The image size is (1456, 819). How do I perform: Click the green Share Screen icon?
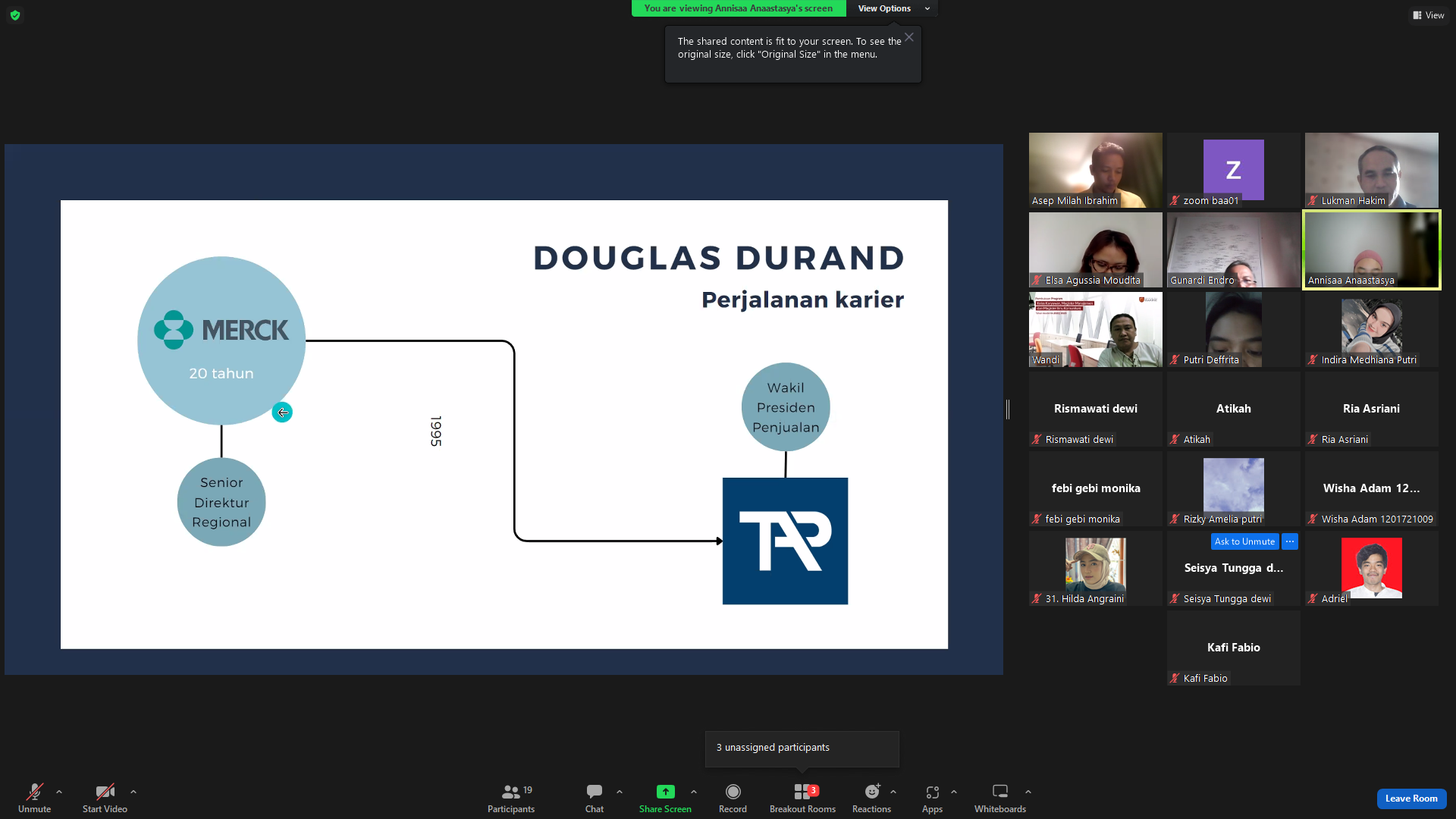[665, 792]
